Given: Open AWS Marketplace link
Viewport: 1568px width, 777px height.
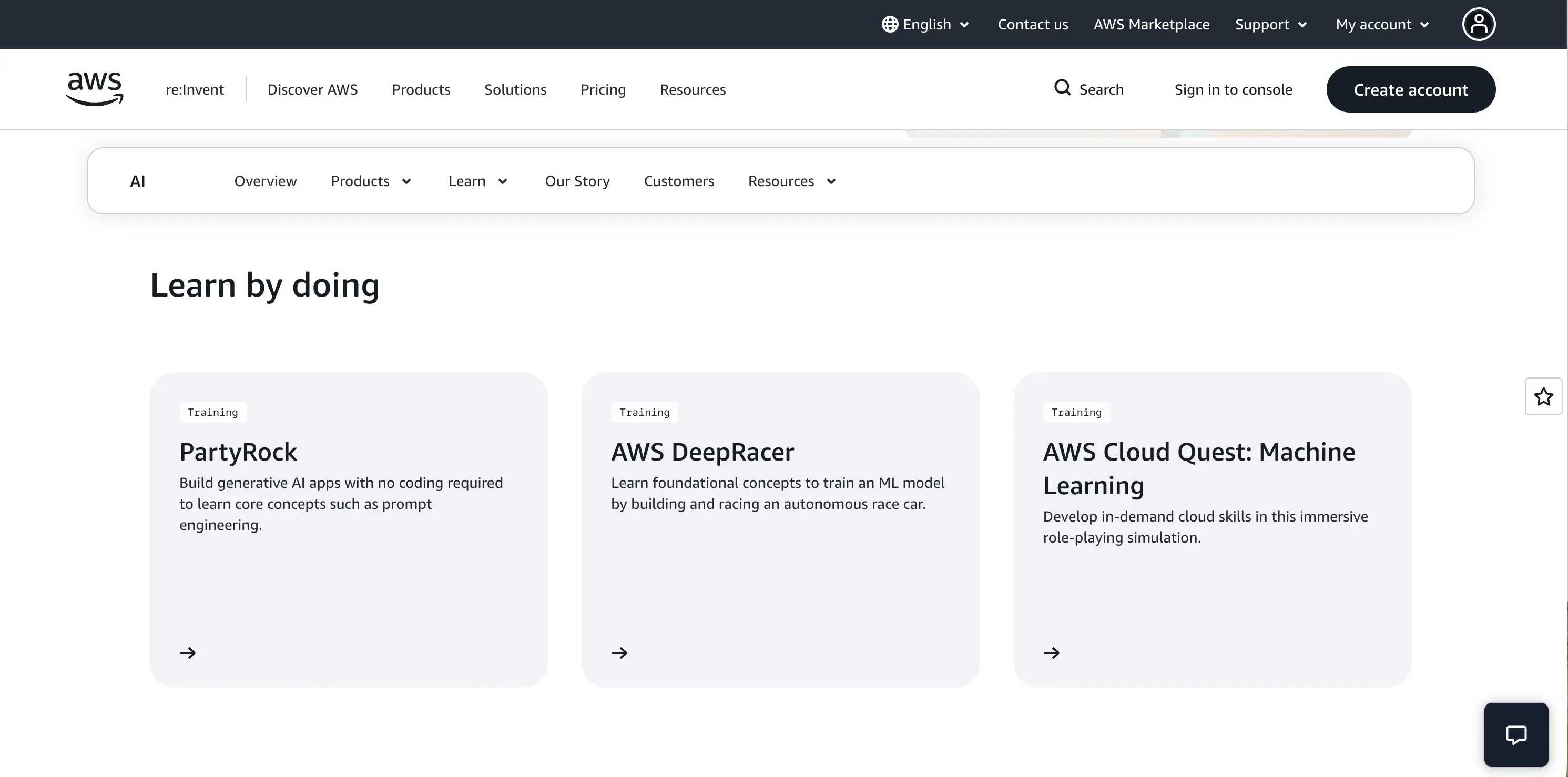Looking at the screenshot, I should tap(1152, 24).
